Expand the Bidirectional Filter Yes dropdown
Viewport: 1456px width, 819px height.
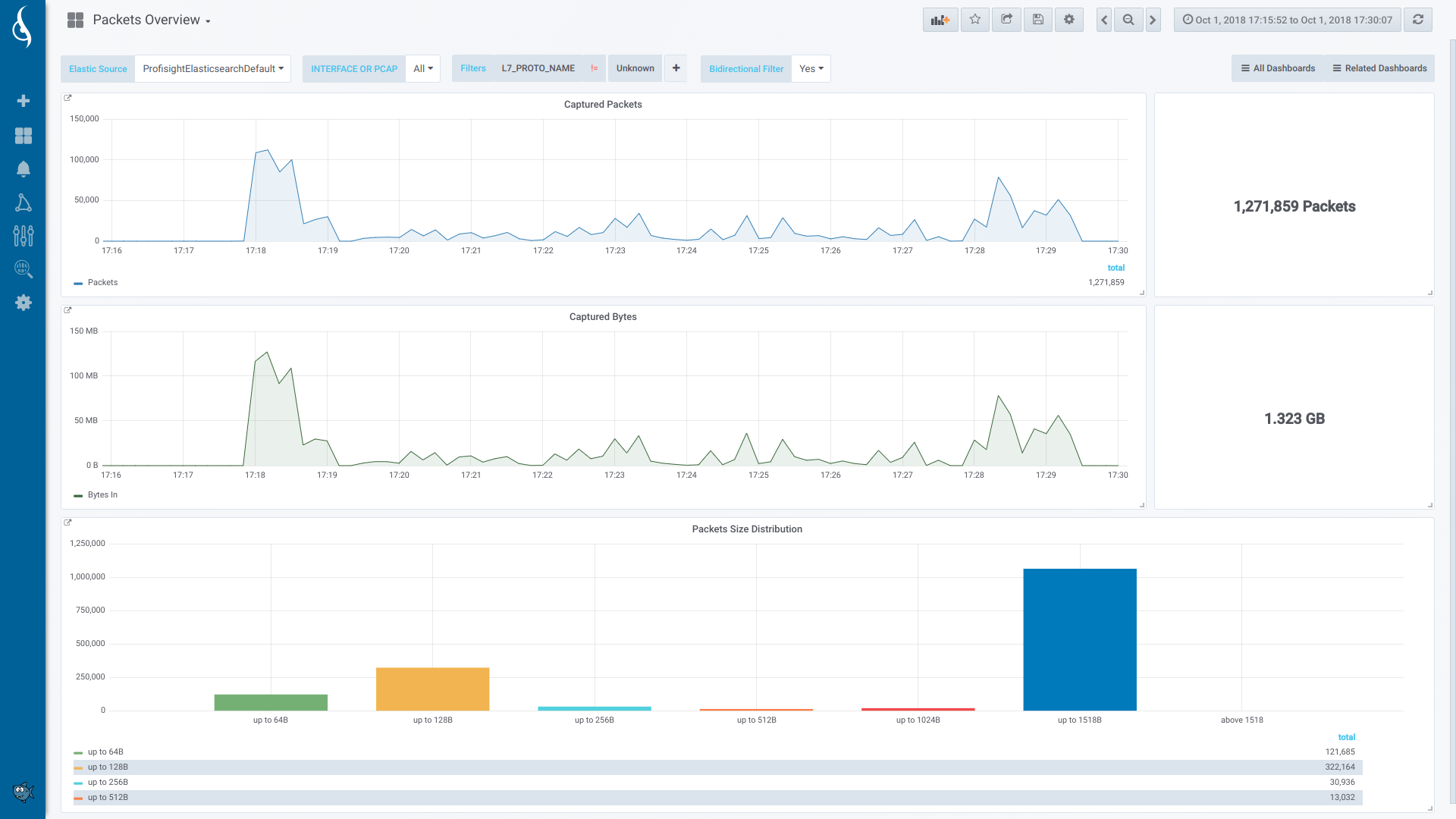[x=811, y=68]
